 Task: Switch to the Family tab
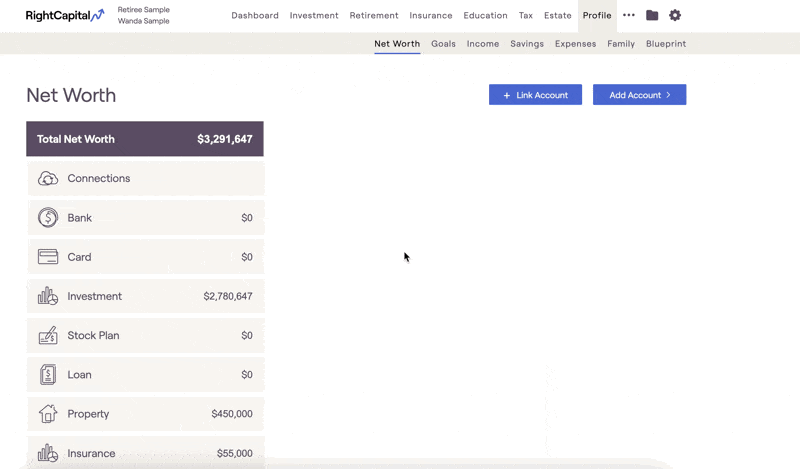(x=621, y=44)
